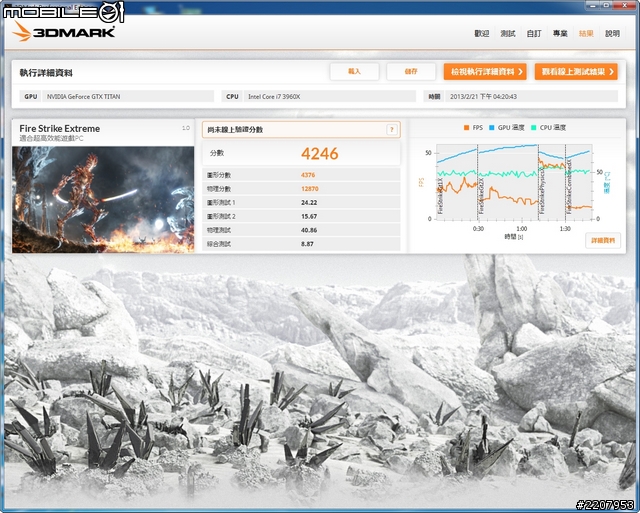Click the FireStrikePhysicsX marker in the graph
This screenshot has width=640, height=513.
pyautogui.click(x=542, y=191)
